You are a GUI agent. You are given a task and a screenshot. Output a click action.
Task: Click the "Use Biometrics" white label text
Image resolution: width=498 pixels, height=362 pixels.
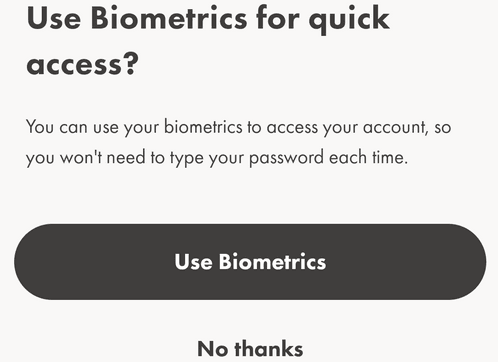[250, 262]
